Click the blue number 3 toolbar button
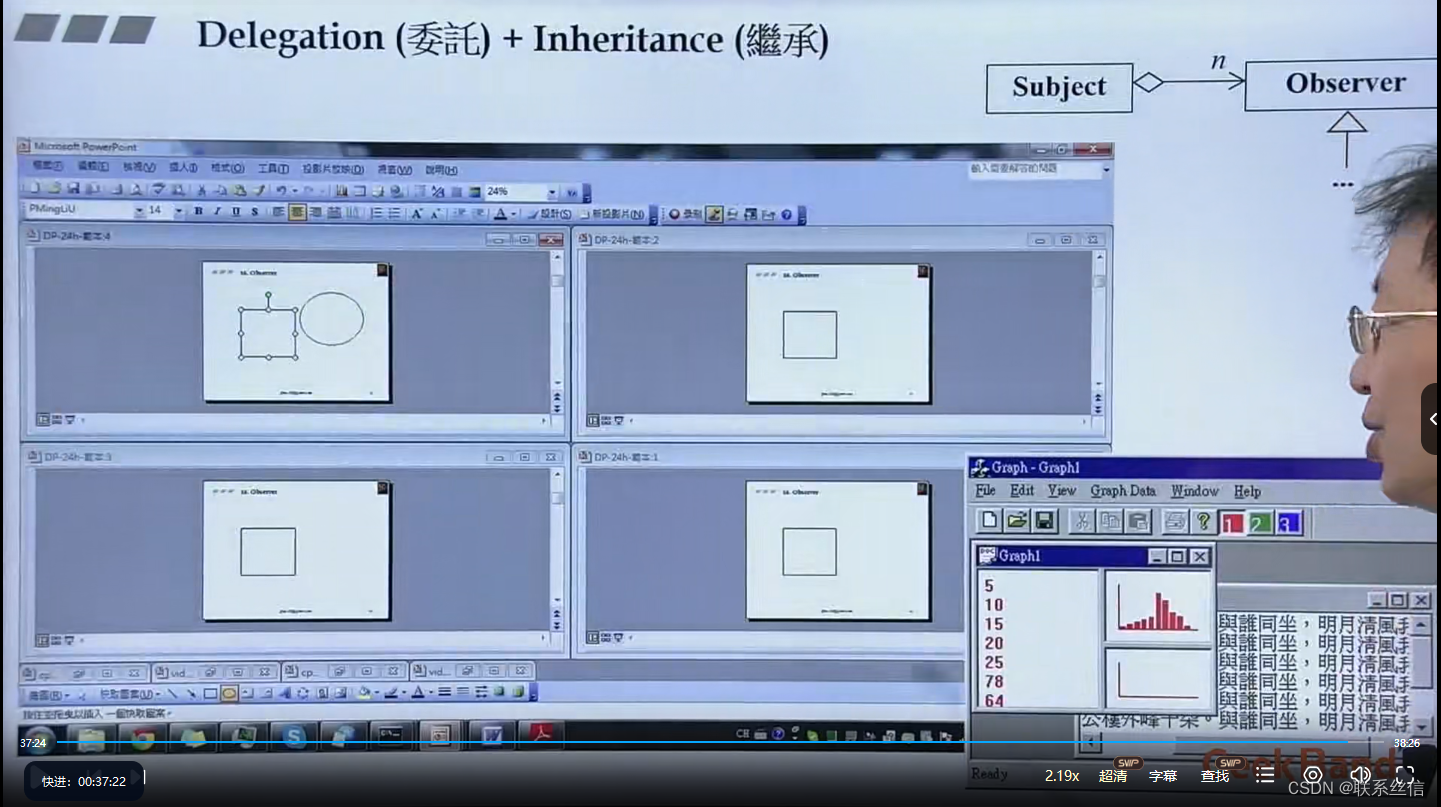 click(1289, 522)
